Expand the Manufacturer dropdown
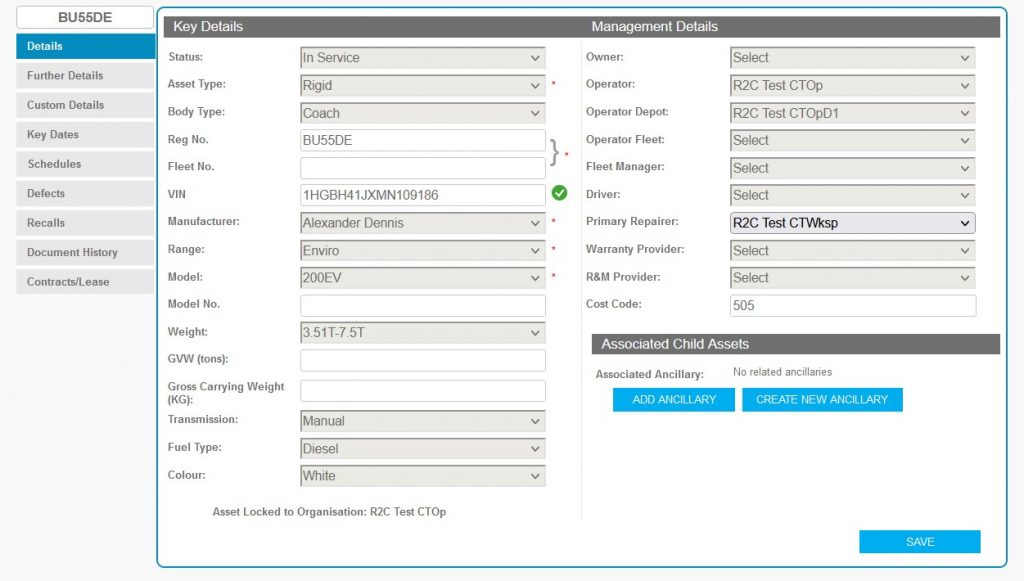Screen dimensions: 1024x581 tap(422, 223)
